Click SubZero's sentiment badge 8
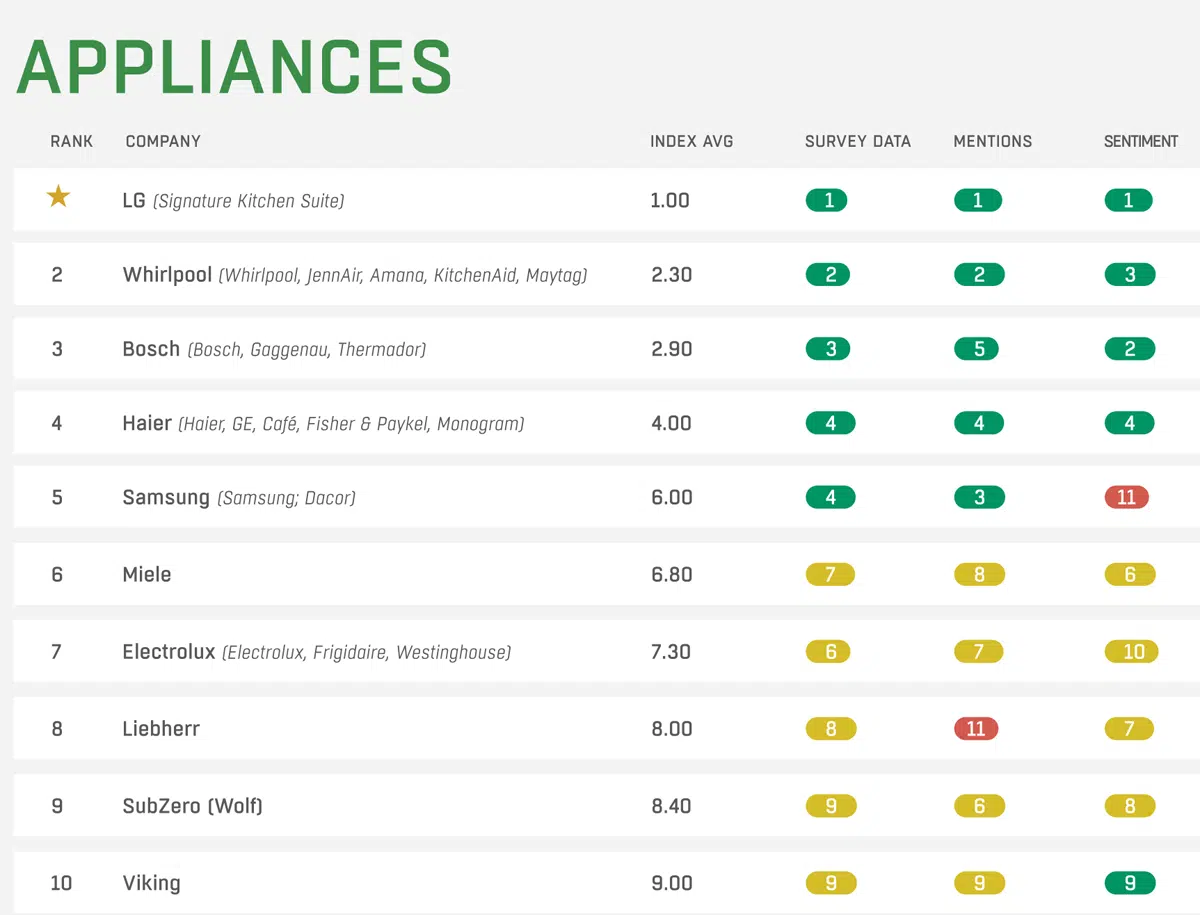The width and height of the screenshot is (1200, 915). pyautogui.click(x=1130, y=806)
